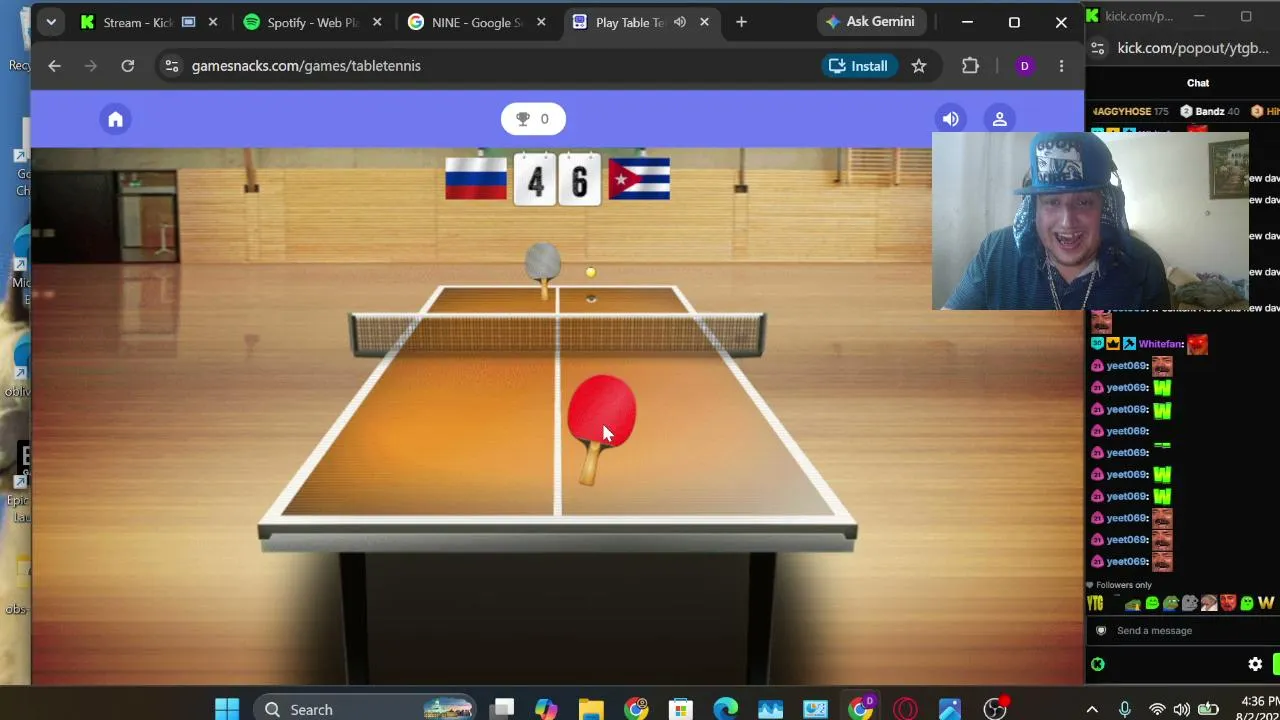The width and height of the screenshot is (1280, 720).
Task: Open the Windows Start menu
Action: [227, 709]
